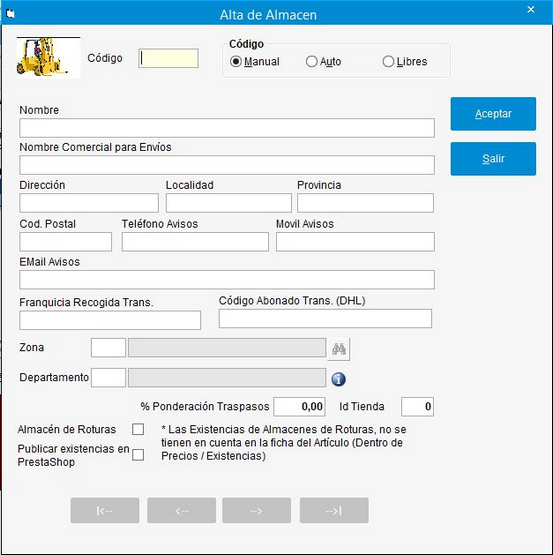This screenshot has height=555, width=553.
Task: Click the forklift image thumbnail
Action: point(48,57)
